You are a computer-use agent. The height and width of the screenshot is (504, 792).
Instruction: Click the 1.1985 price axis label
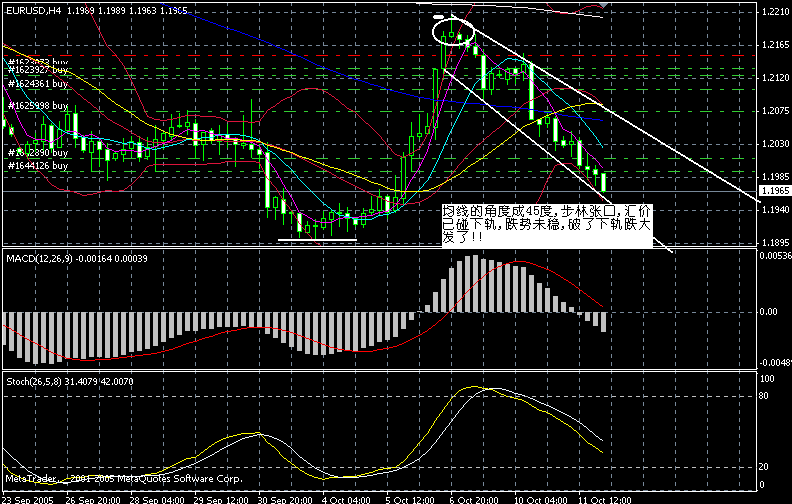[775, 177]
